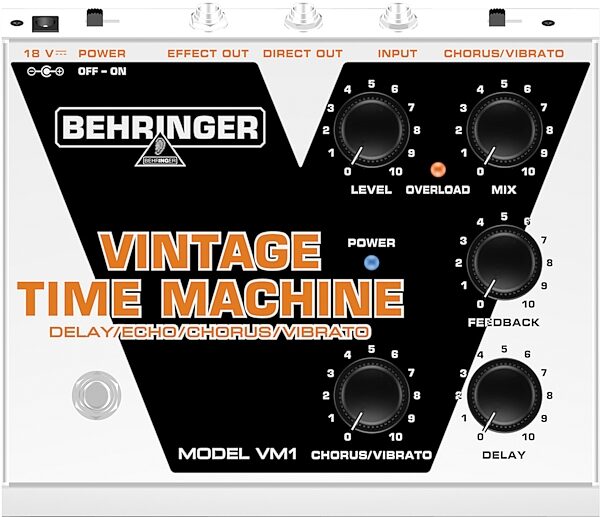Click the 'TIME MACHINE' title text
The width and height of the screenshot is (600, 517).
coord(210,297)
